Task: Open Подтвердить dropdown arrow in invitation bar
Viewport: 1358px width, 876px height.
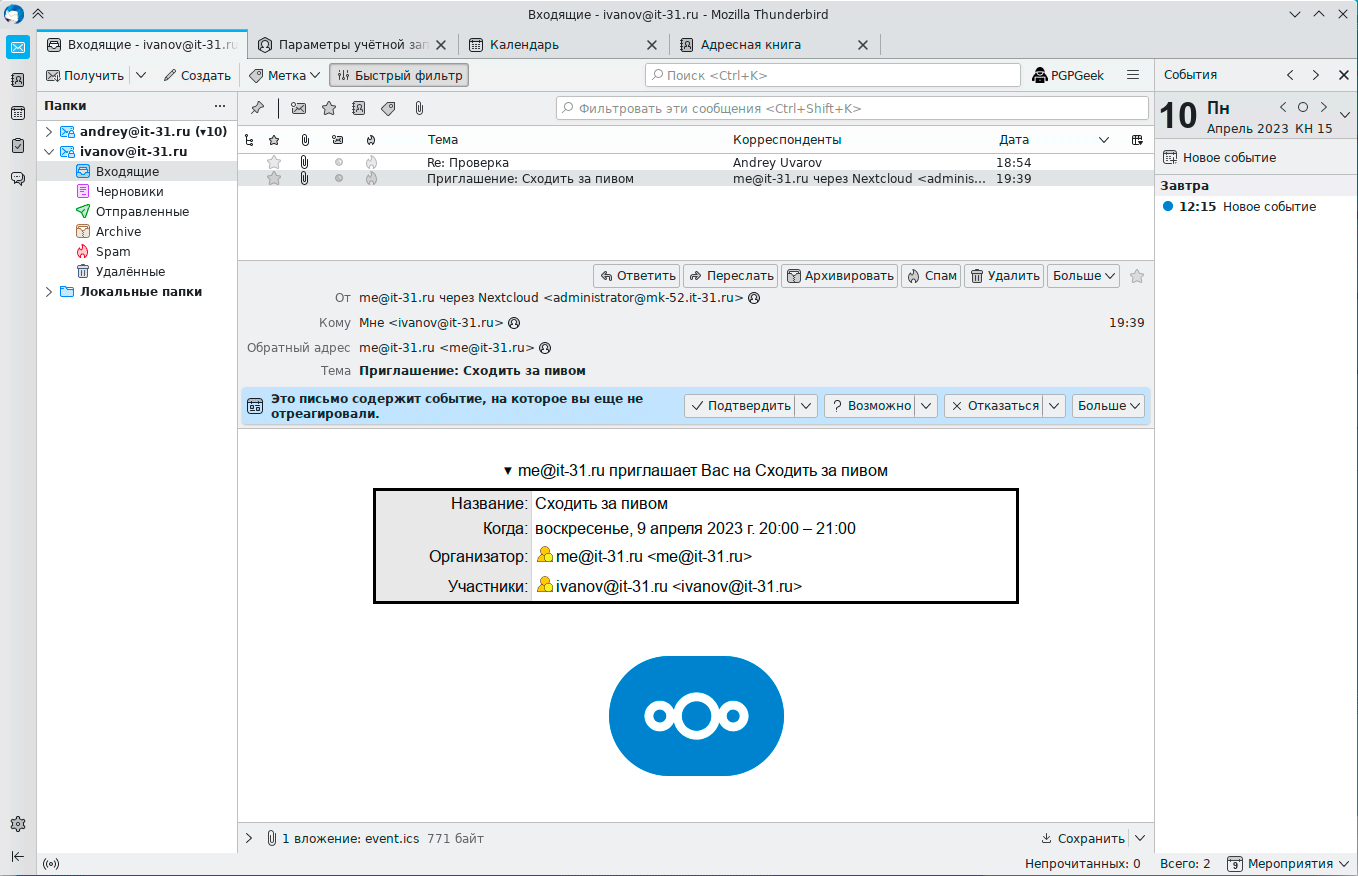Action: (x=807, y=406)
